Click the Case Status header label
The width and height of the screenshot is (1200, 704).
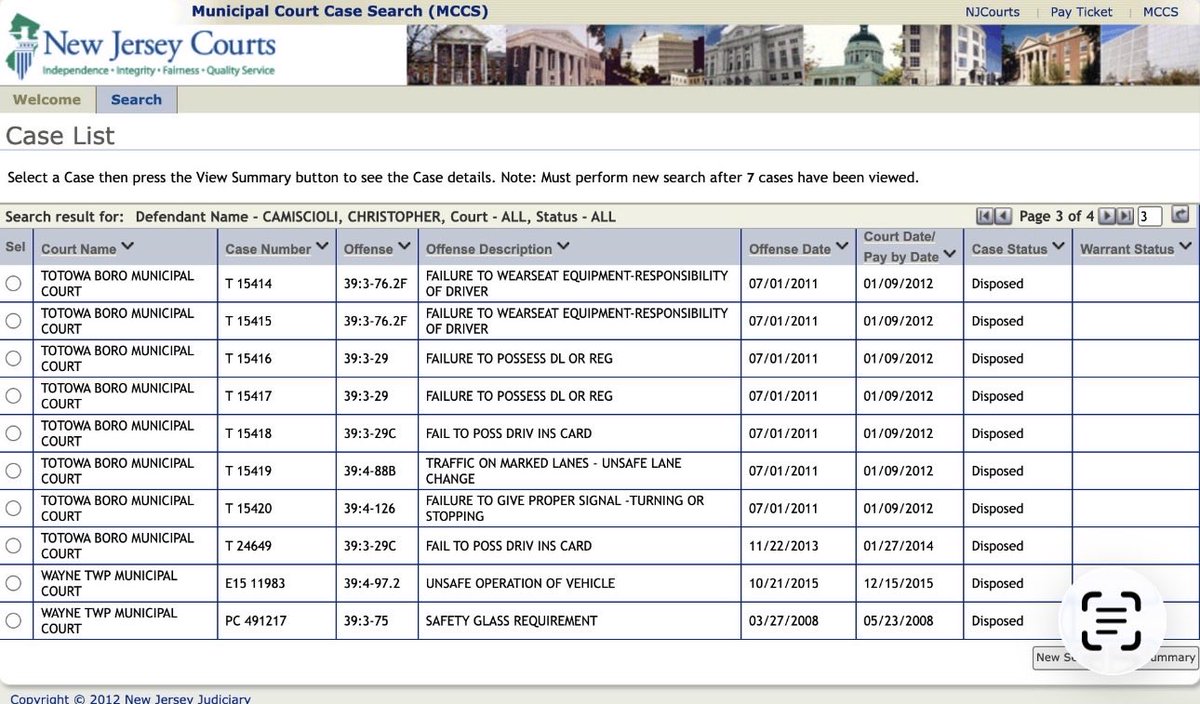pyautogui.click(x=1009, y=249)
